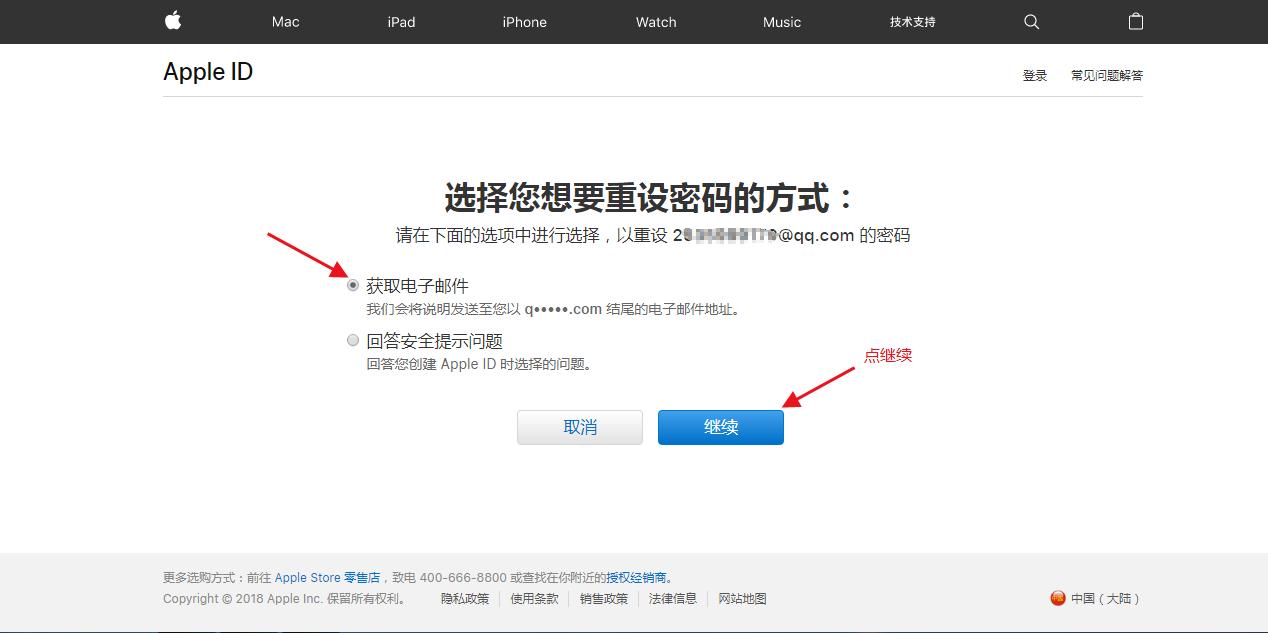
Task: Open the 技术支持 menu item
Action: [913, 22]
